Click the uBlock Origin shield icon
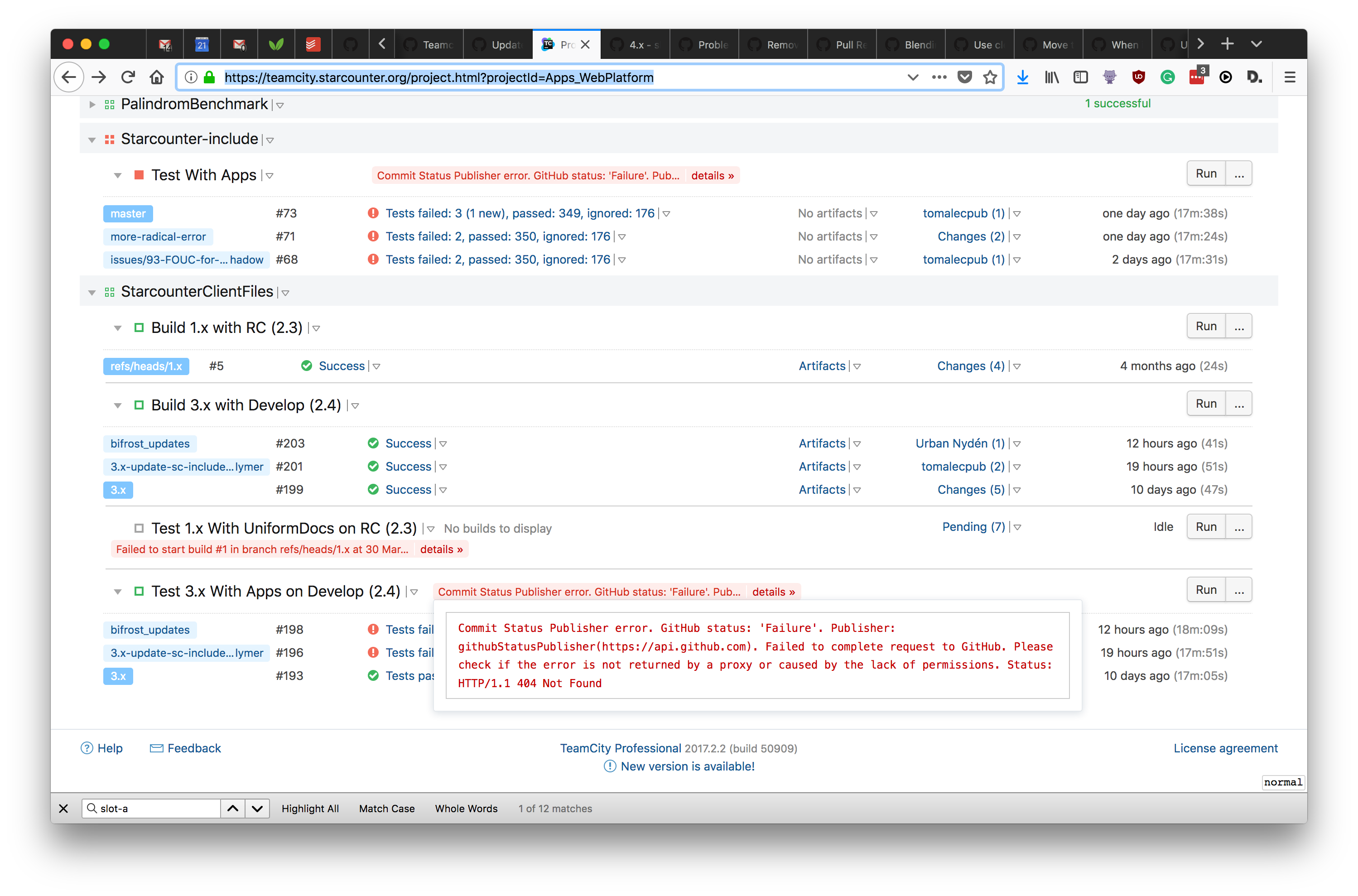The image size is (1358, 896). pyautogui.click(x=1138, y=77)
